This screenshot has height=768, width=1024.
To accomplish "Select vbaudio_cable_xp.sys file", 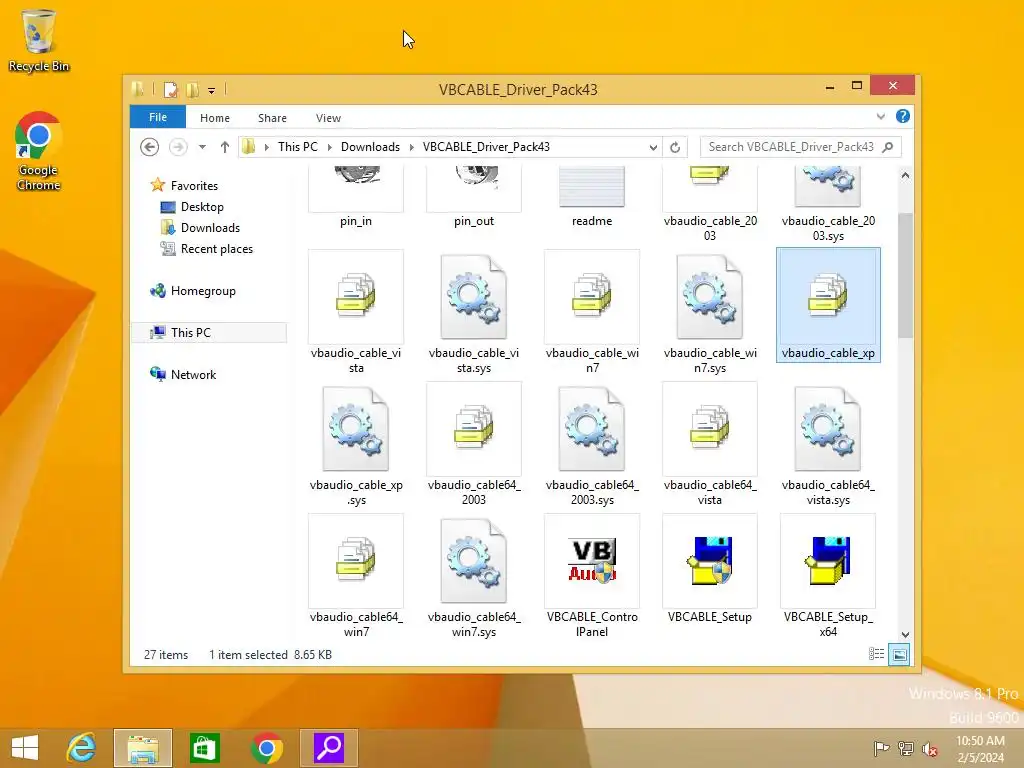I will pyautogui.click(x=356, y=445).
